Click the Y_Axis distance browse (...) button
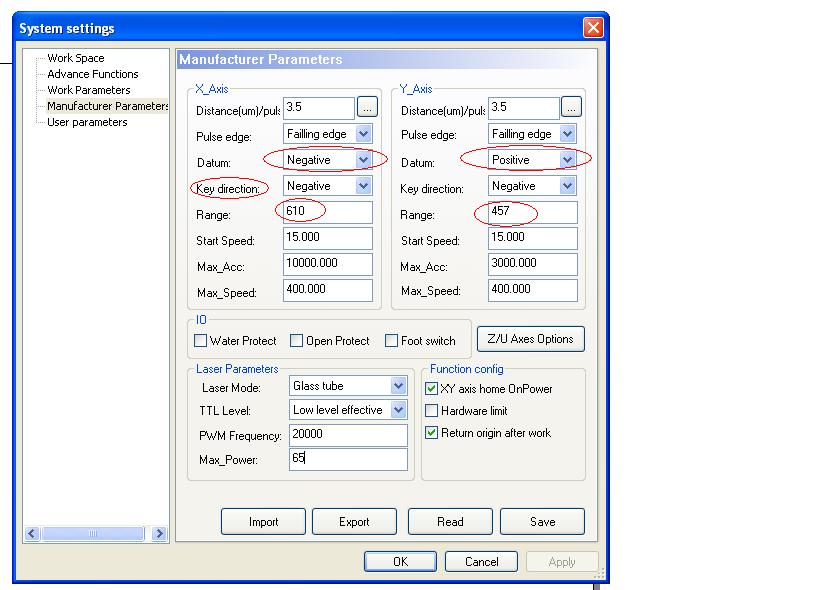Image resolution: width=840 pixels, height=590 pixels. 571,106
